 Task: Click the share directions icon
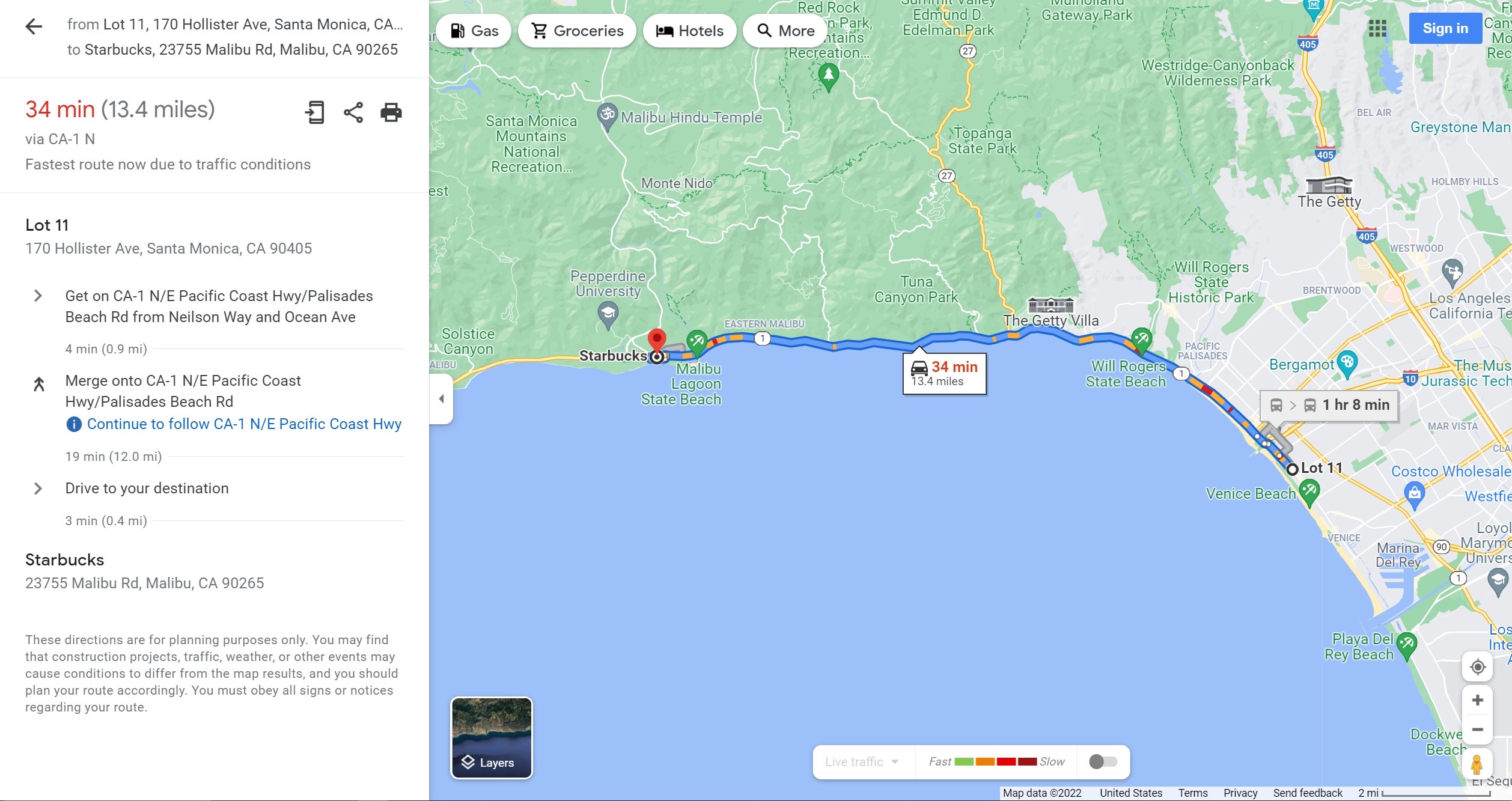[353, 112]
